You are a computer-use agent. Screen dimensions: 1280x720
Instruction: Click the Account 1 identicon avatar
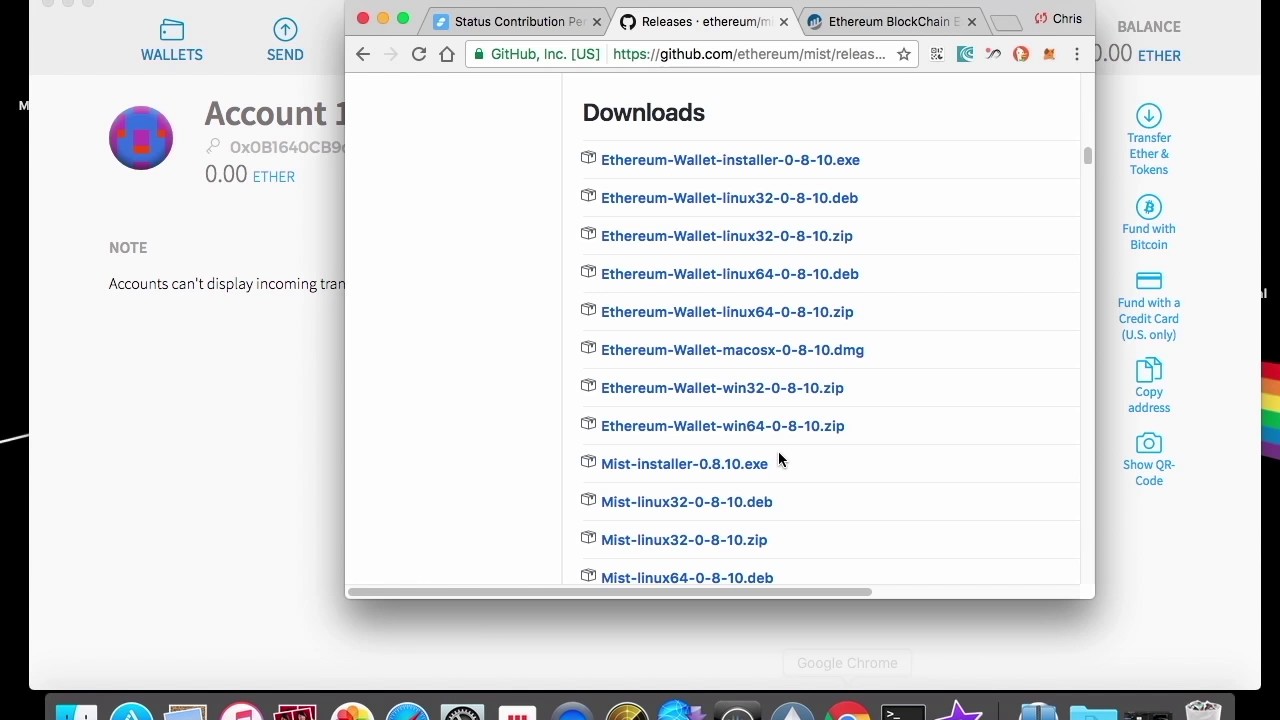pos(141,138)
